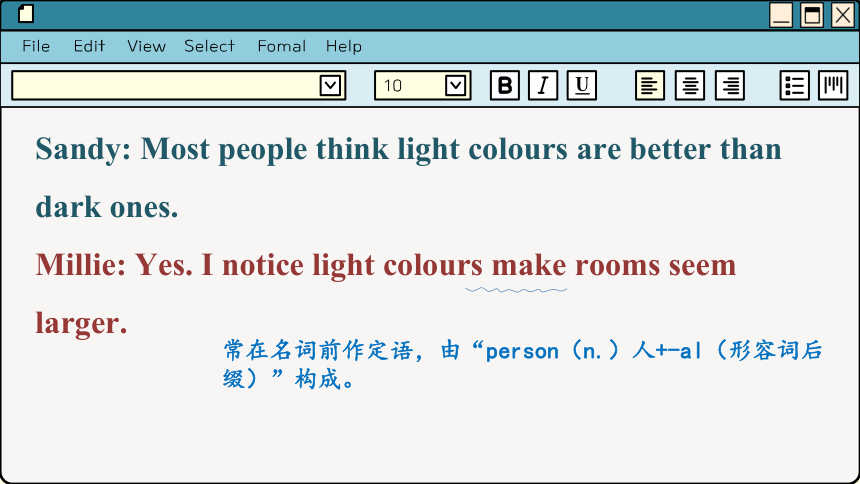The image size is (860, 484).
Task: Open the Edit menu
Action: click(x=89, y=46)
